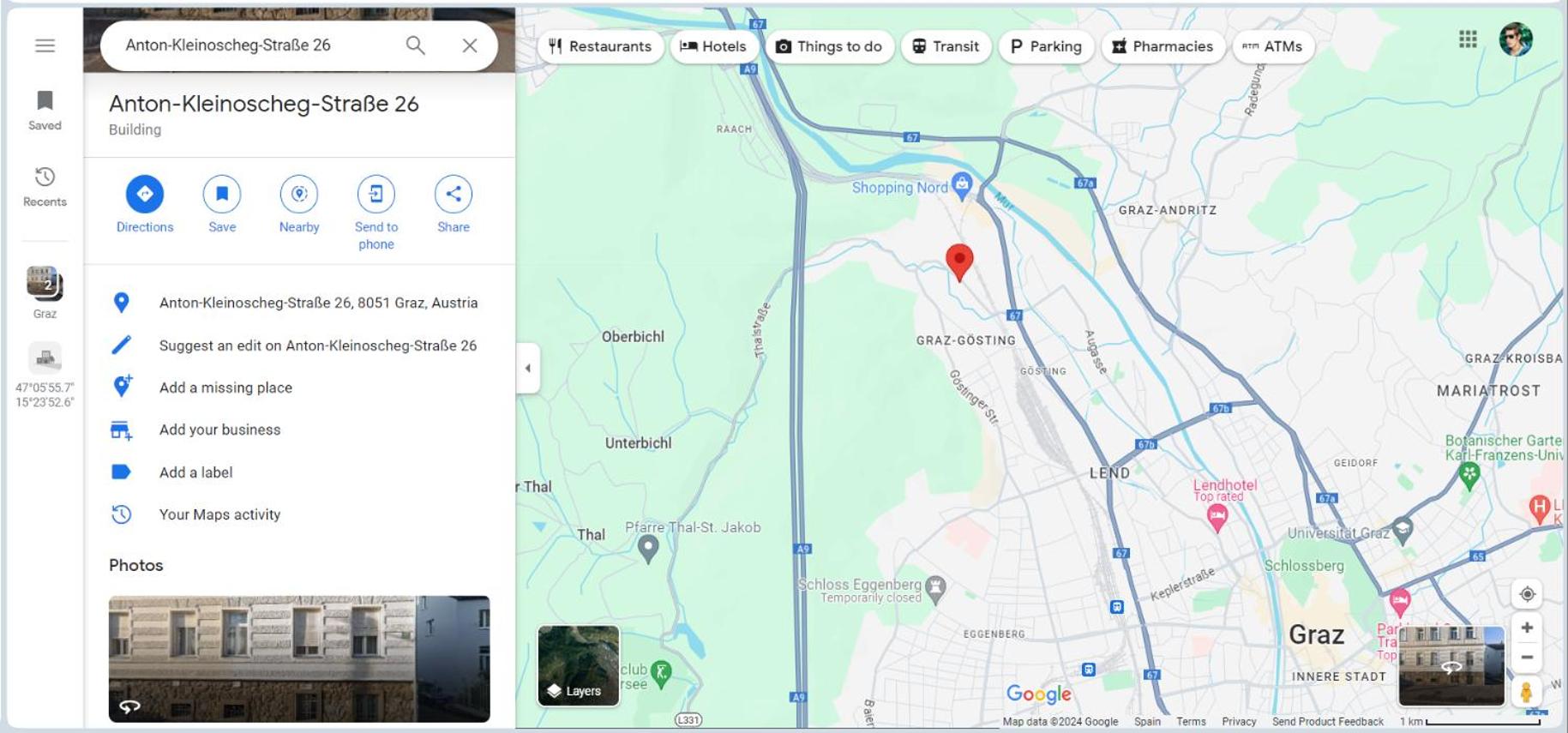The width and height of the screenshot is (1568, 733).
Task: Select Universität Graz marker
Action: coord(1403,531)
